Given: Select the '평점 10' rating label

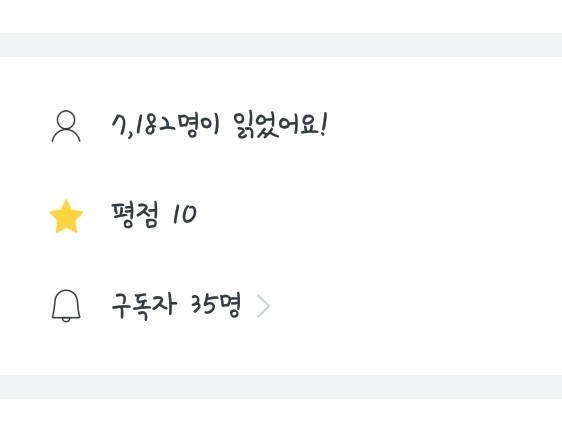Looking at the screenshot, I should pos(154,215).
